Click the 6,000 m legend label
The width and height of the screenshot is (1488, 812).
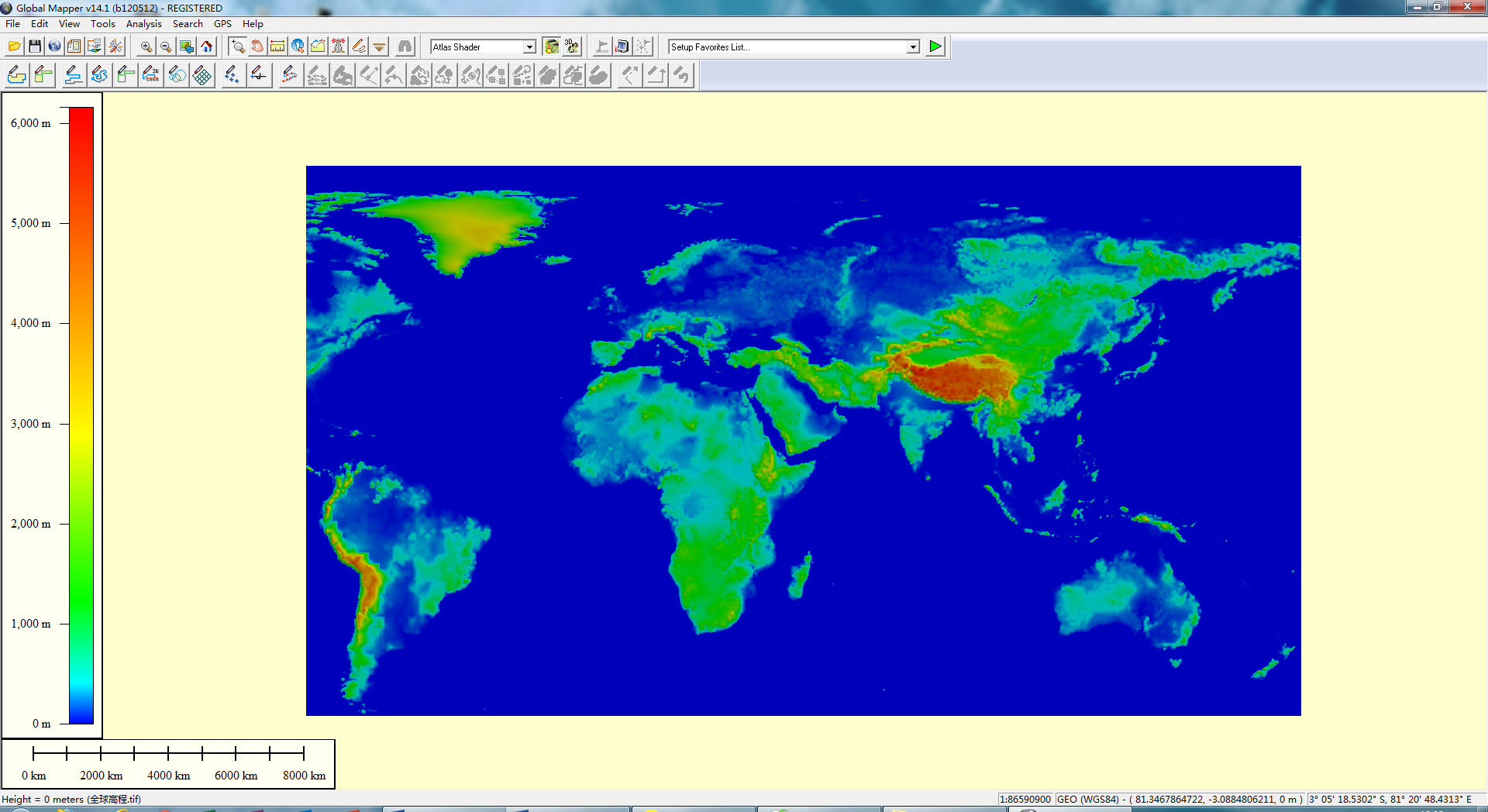(x=31, y=123)
